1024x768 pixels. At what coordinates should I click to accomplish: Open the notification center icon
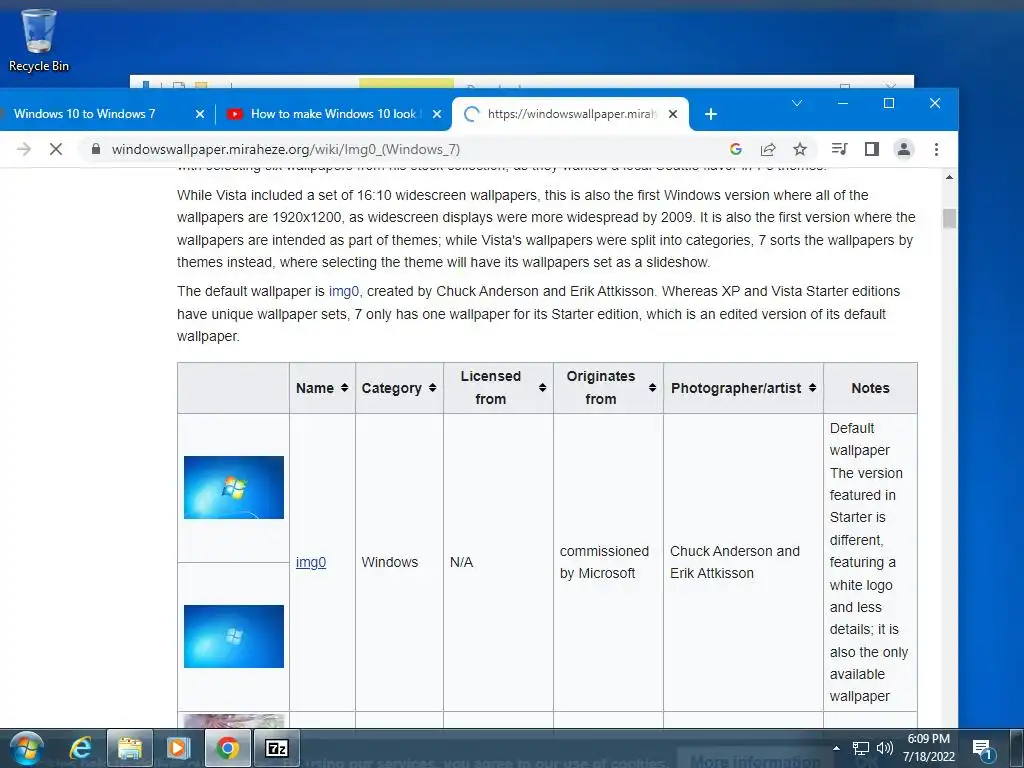[983, 749]
